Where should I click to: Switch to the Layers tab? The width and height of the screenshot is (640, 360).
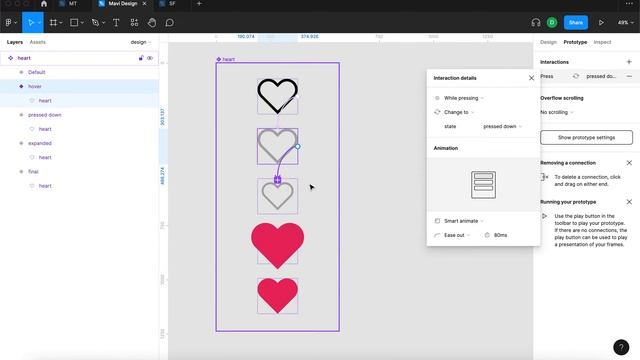(15, 42)
